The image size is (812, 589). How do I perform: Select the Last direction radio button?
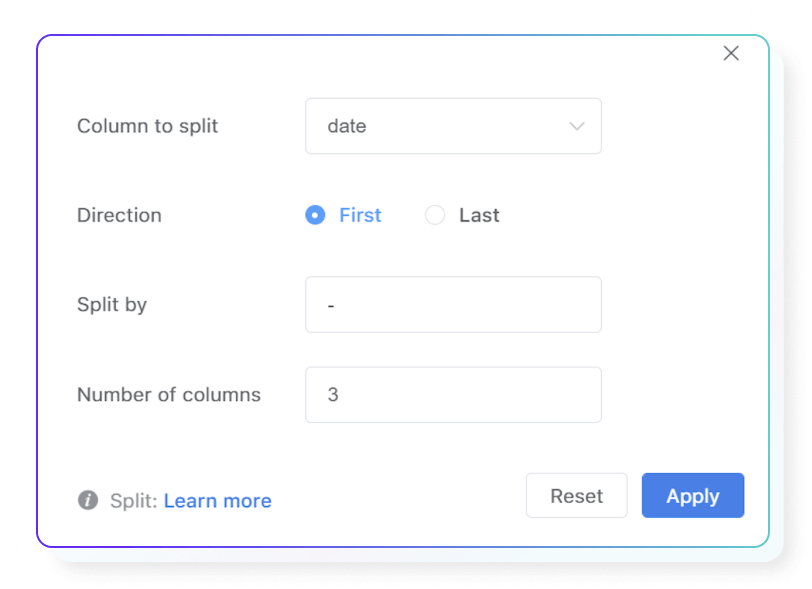[x=435, y=215]
